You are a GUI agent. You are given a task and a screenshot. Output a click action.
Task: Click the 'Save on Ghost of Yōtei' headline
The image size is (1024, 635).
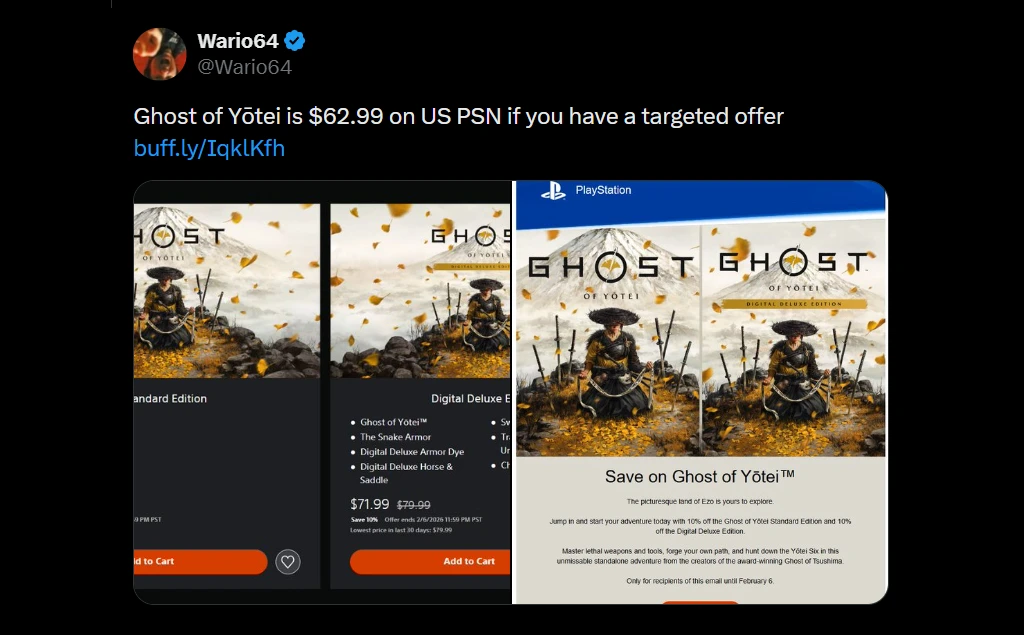pyautogui.click(x=699, y=477)
